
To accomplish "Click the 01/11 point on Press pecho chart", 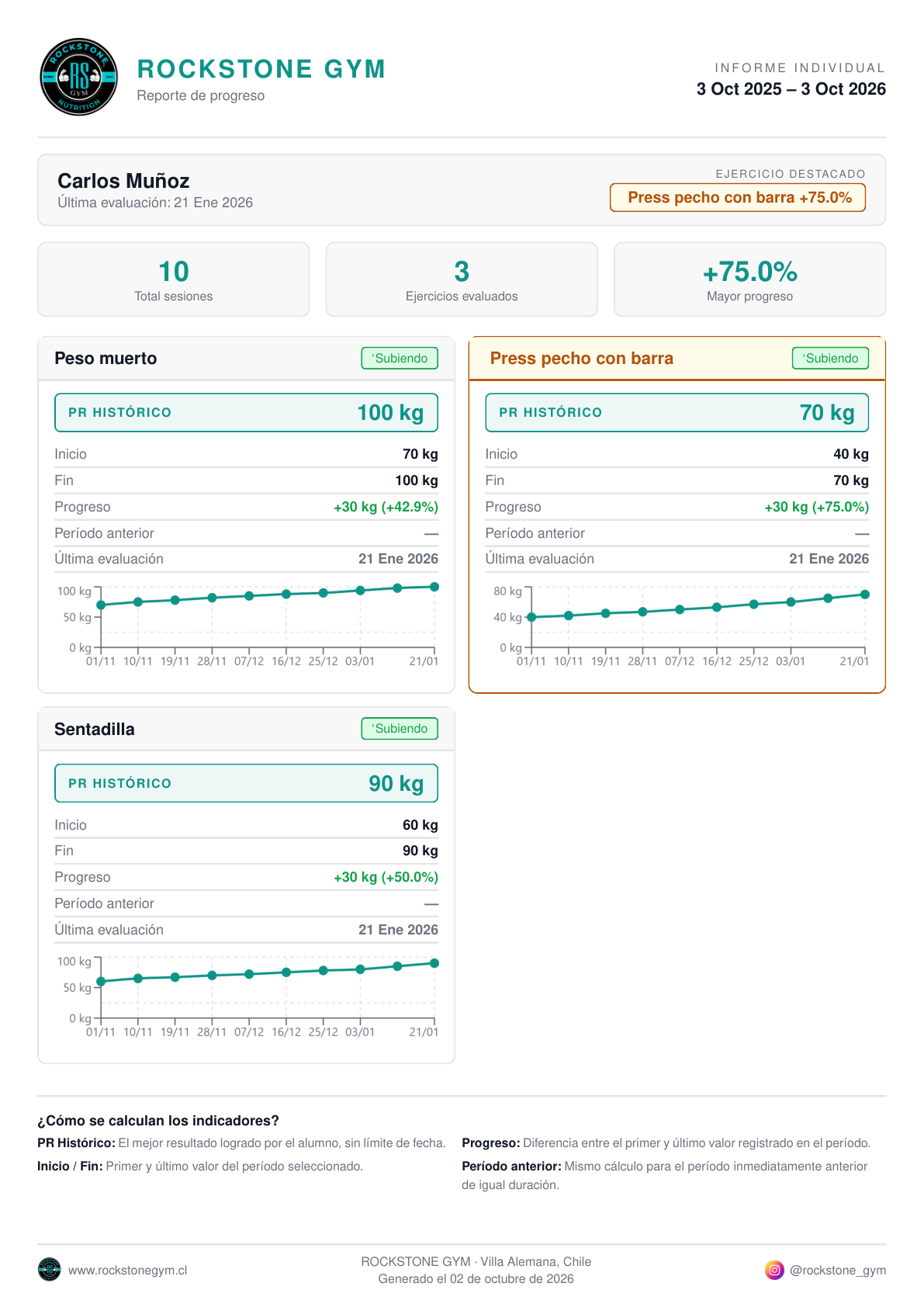I will (x=531, y=617).
